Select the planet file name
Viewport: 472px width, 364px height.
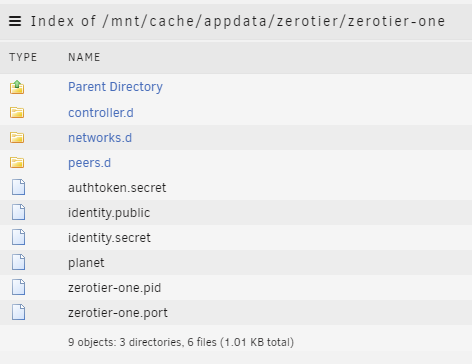click(86, 263)
